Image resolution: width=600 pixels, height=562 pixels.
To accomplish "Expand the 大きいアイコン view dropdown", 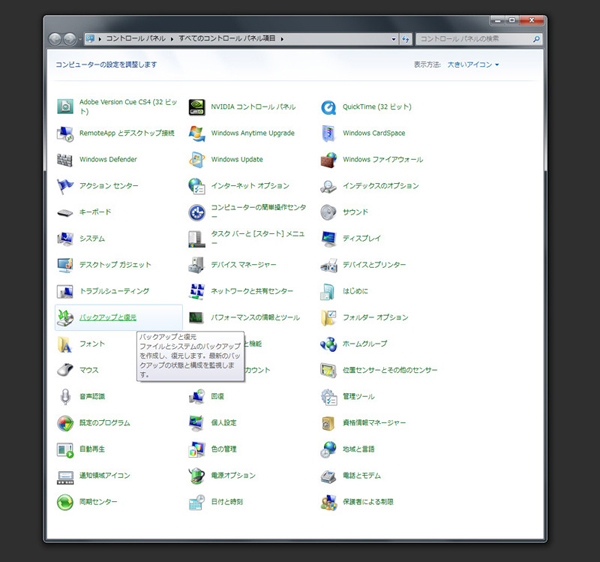I will pyautogui.click(x=473, y=65).
